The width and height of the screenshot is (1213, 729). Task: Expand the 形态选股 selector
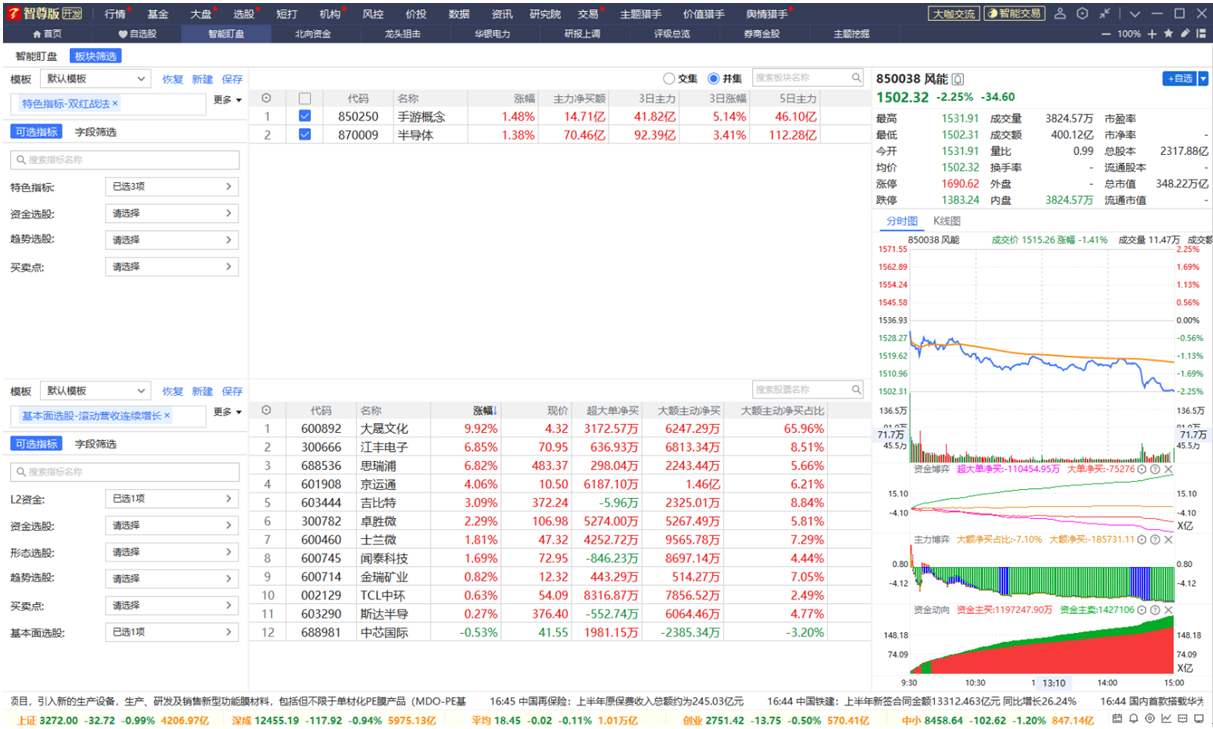click(172, 552)
